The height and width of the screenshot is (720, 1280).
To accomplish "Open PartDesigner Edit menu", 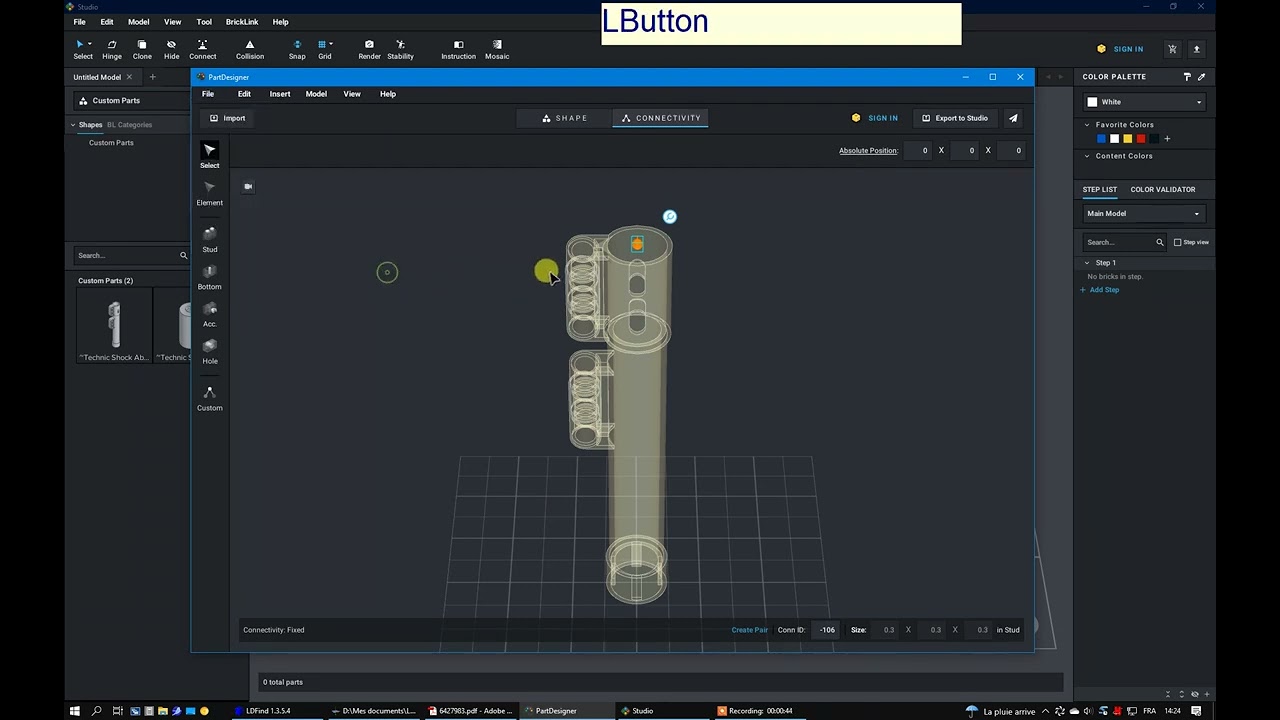I will (x=244, y=94).
